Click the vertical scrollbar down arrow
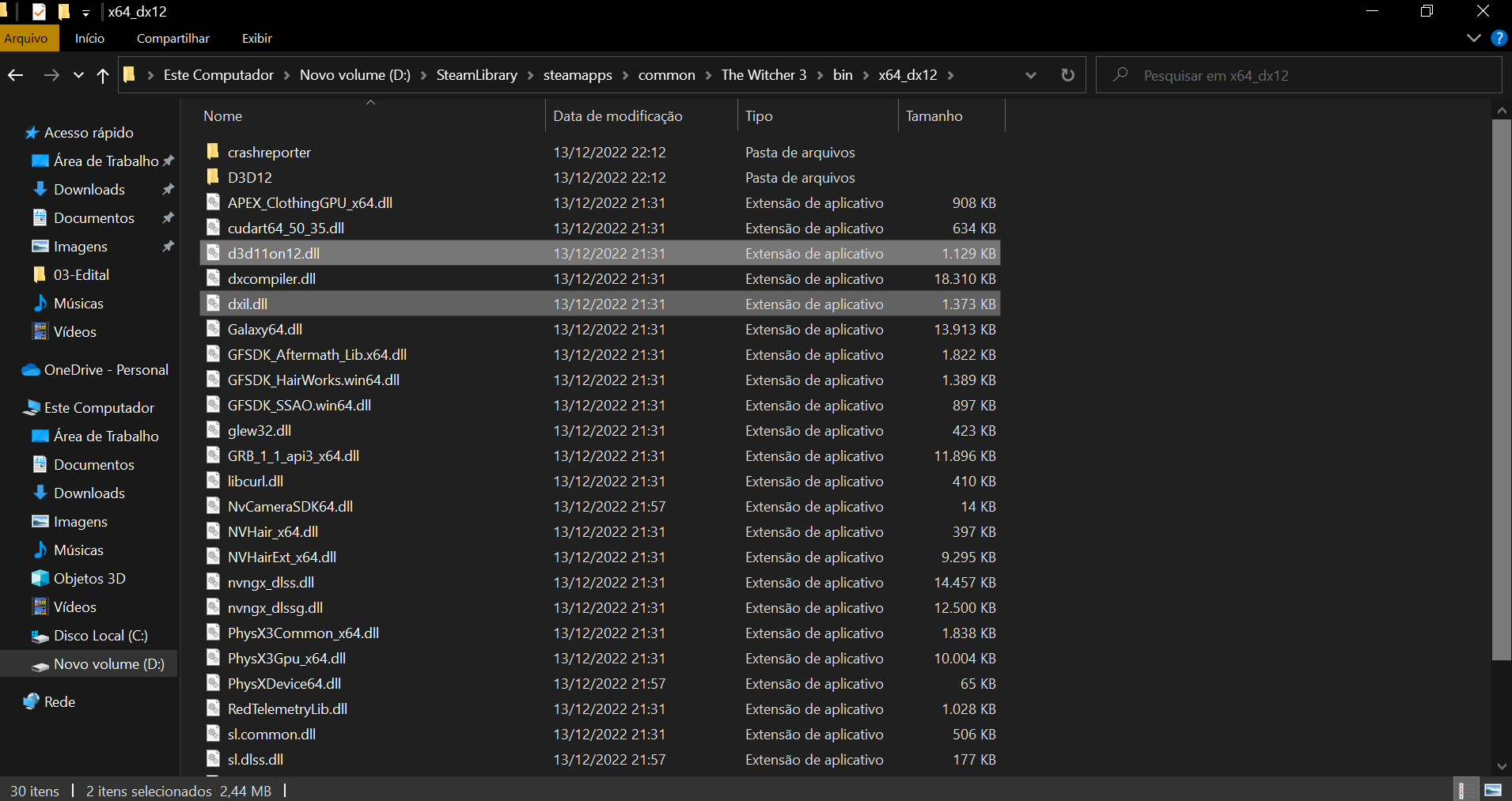 (x=1502, y=765)
